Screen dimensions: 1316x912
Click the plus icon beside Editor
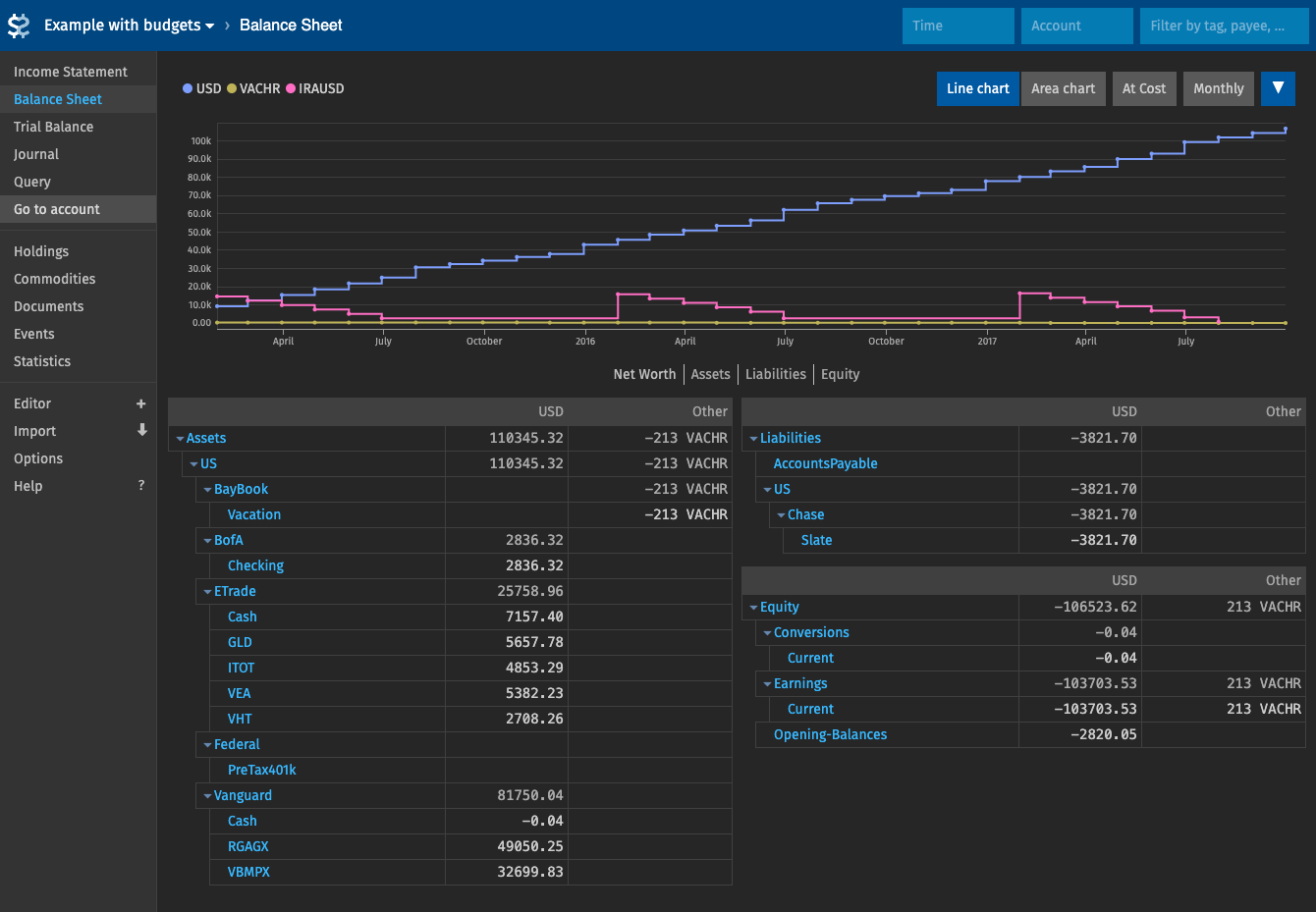coord(141,403)
